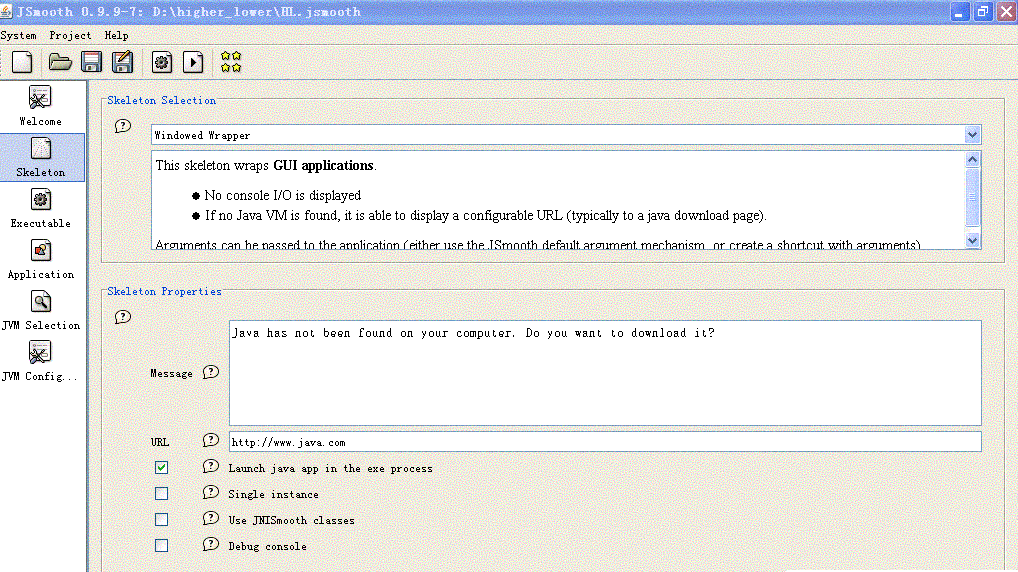Click the Save As floppy-with-pencil icon

pyautogui.click(x=122, y=62)
